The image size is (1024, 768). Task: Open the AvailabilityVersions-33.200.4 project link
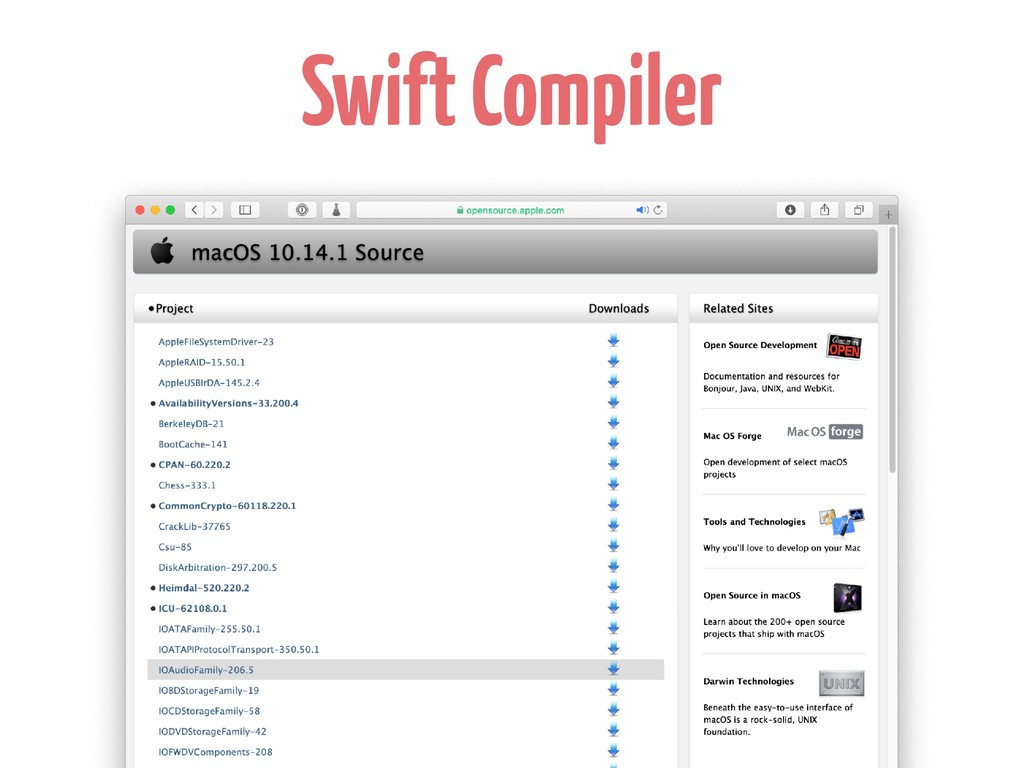[x=228, y=403]
